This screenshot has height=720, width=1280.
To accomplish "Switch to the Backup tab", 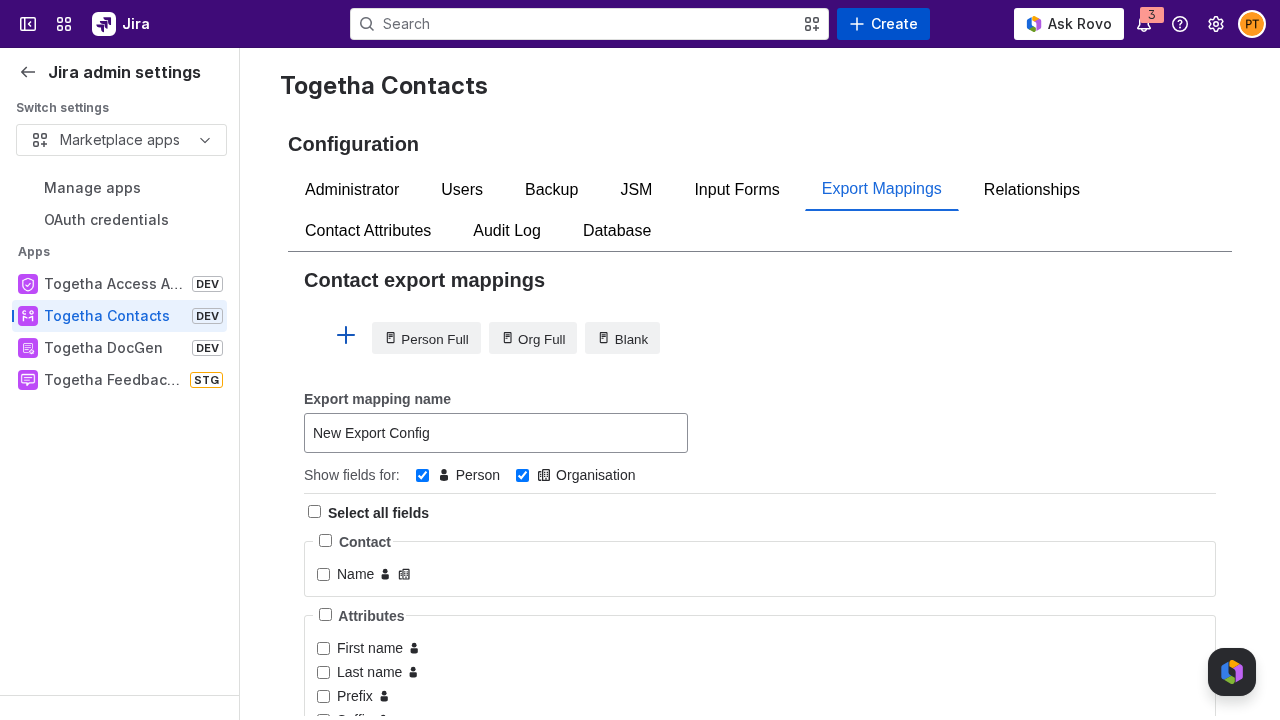I will coord(552,190).
